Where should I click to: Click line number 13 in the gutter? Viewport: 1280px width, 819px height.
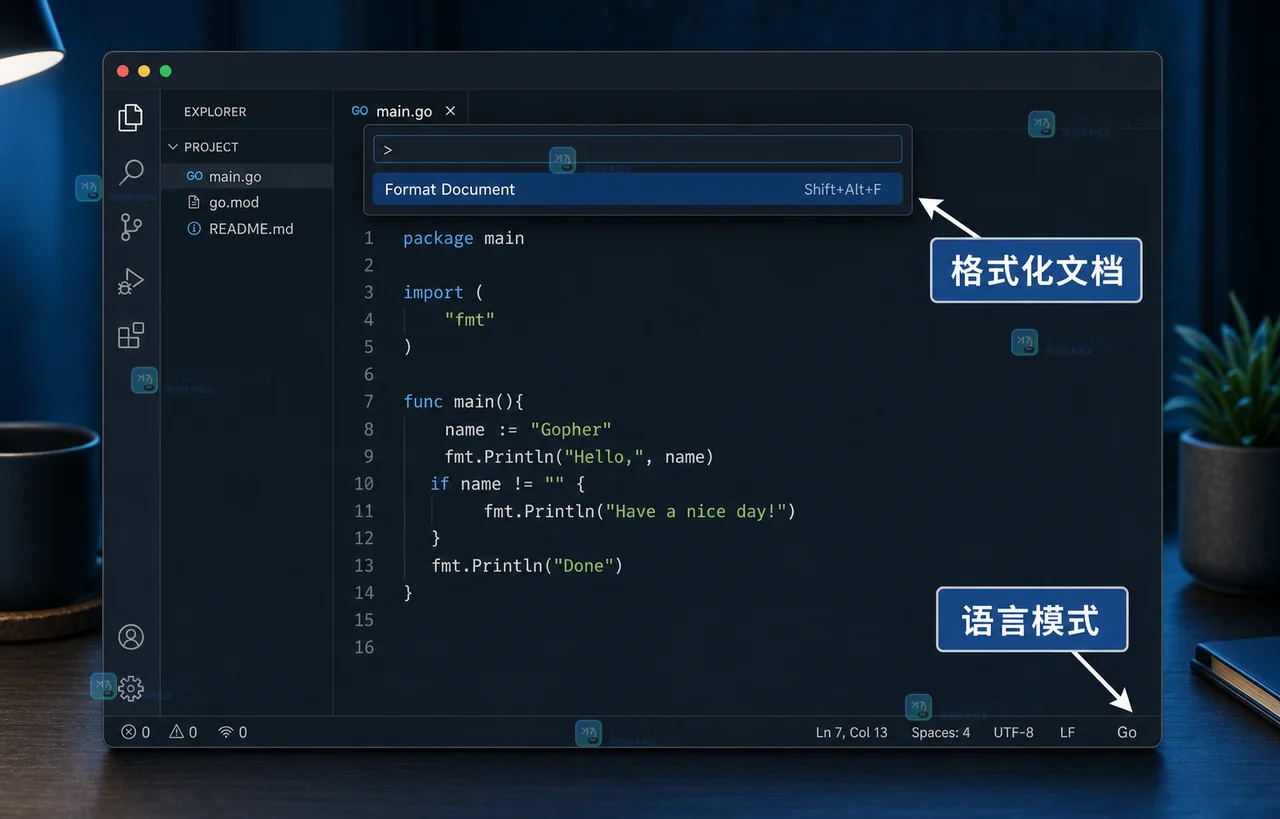tap(364, 566)
